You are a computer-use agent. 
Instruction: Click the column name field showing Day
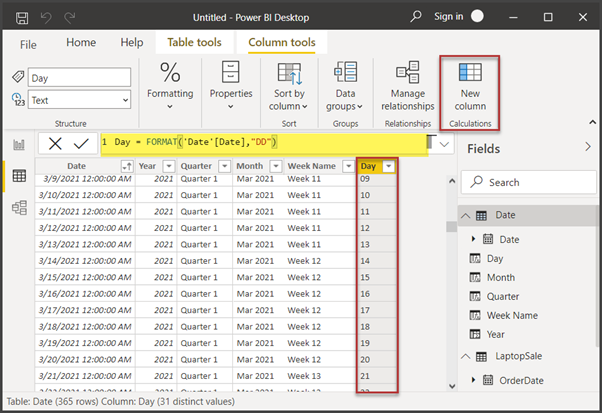79,78
